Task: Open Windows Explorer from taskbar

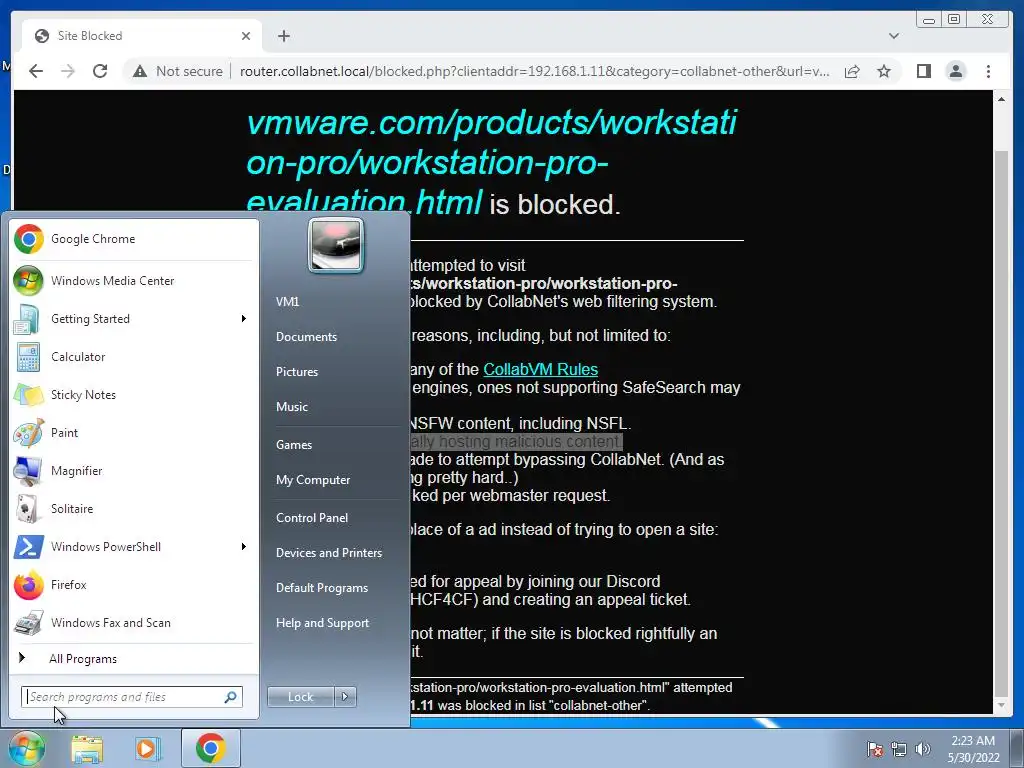Action: 87,748
